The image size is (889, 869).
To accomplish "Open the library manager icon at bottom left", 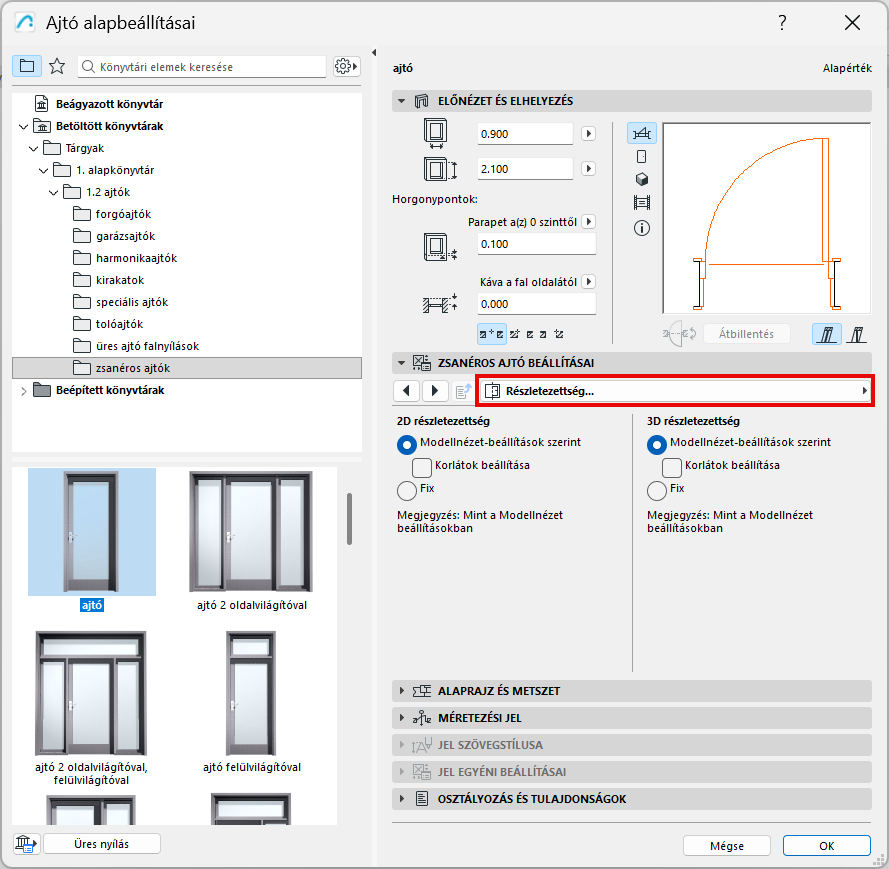I will [26, 843].
